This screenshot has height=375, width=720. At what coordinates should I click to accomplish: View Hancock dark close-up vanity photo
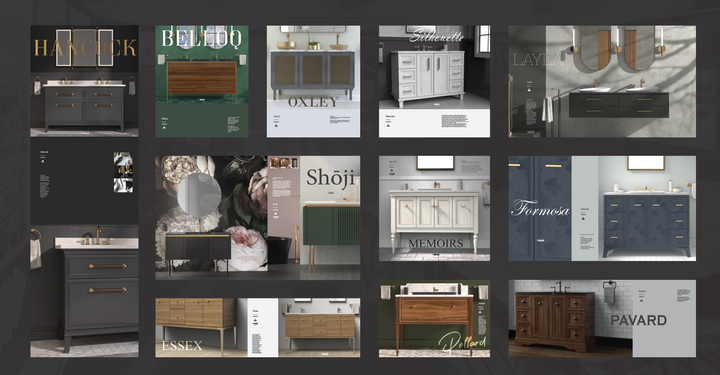click(84, 291)
